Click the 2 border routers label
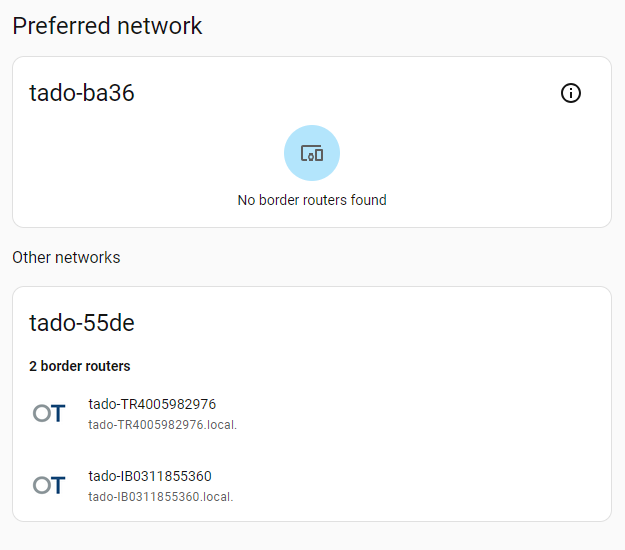The image size is (625, 550). point(80,366)
